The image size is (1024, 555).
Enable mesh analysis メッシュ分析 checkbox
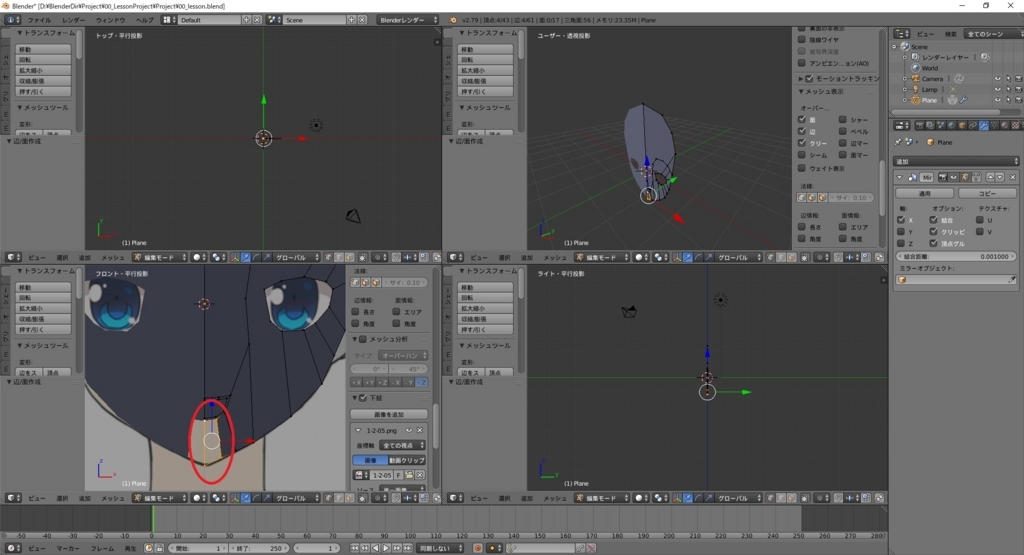(x=363, y=339)
